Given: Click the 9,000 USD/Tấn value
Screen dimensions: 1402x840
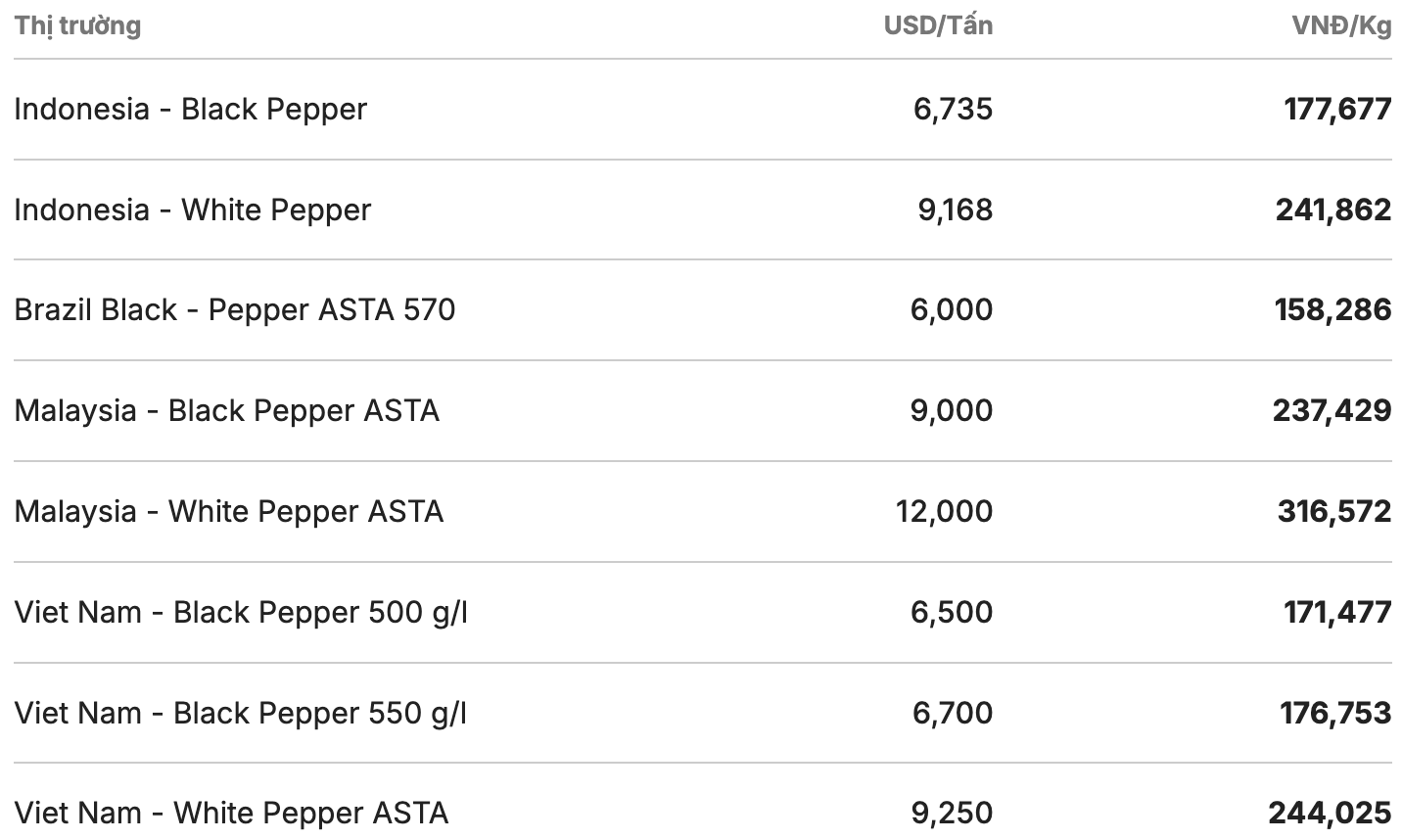Looking at the screenshot, I should click(951, 410).
